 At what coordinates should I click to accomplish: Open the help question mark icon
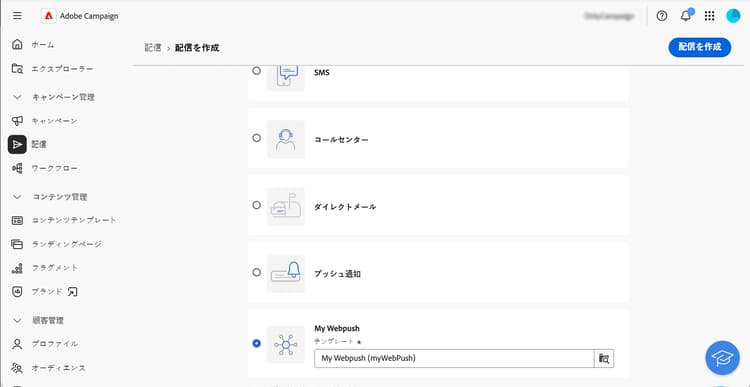click(662, 16)
